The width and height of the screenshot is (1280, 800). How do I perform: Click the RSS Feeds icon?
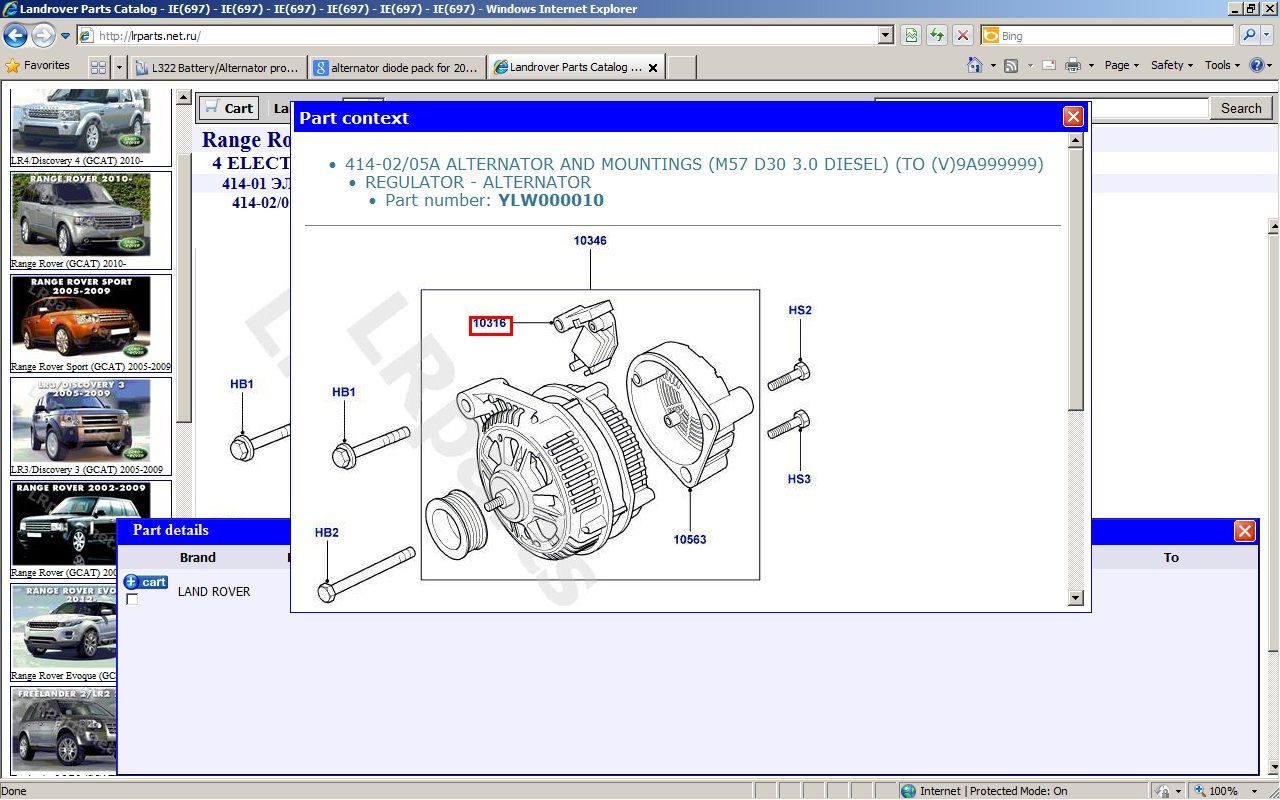click(x=1011, y=65)
